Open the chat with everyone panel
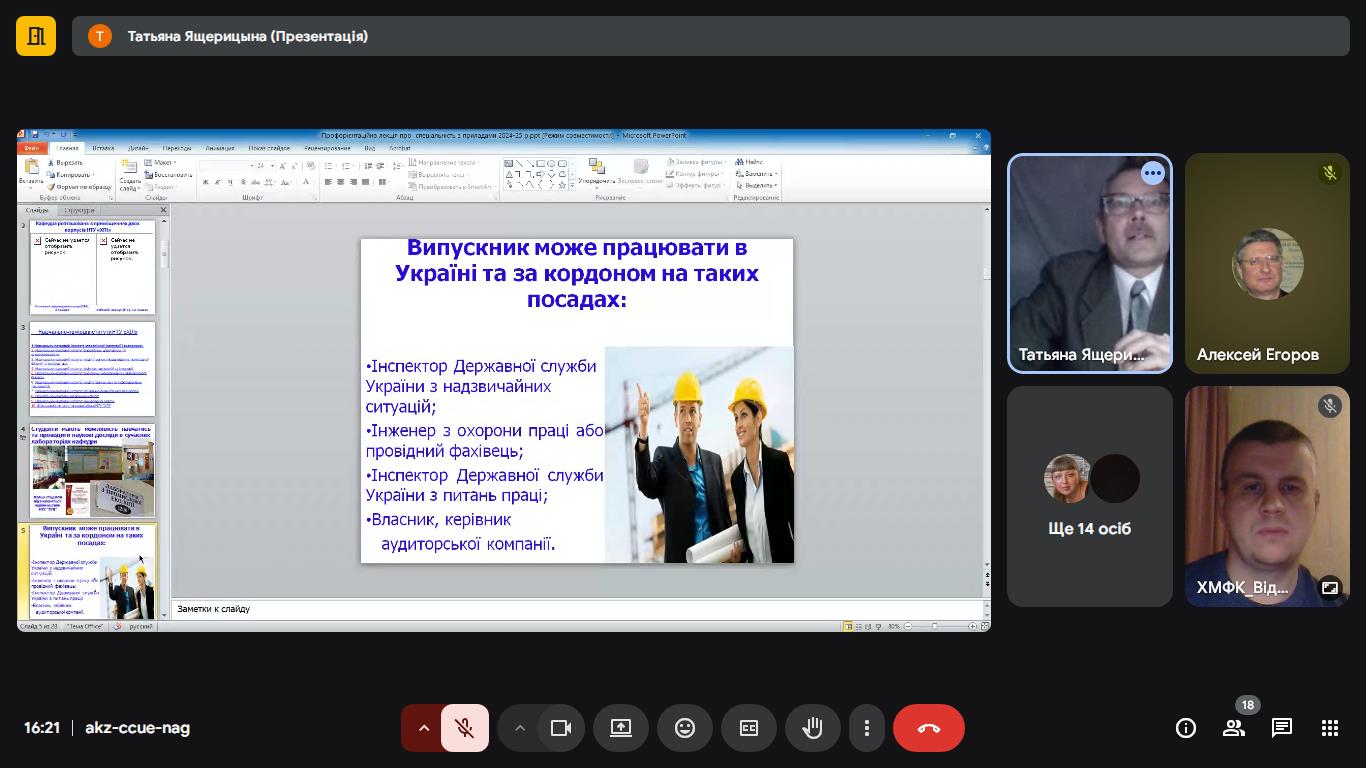The width and height of the screenshot is (1366, 768). [1282, 728]
